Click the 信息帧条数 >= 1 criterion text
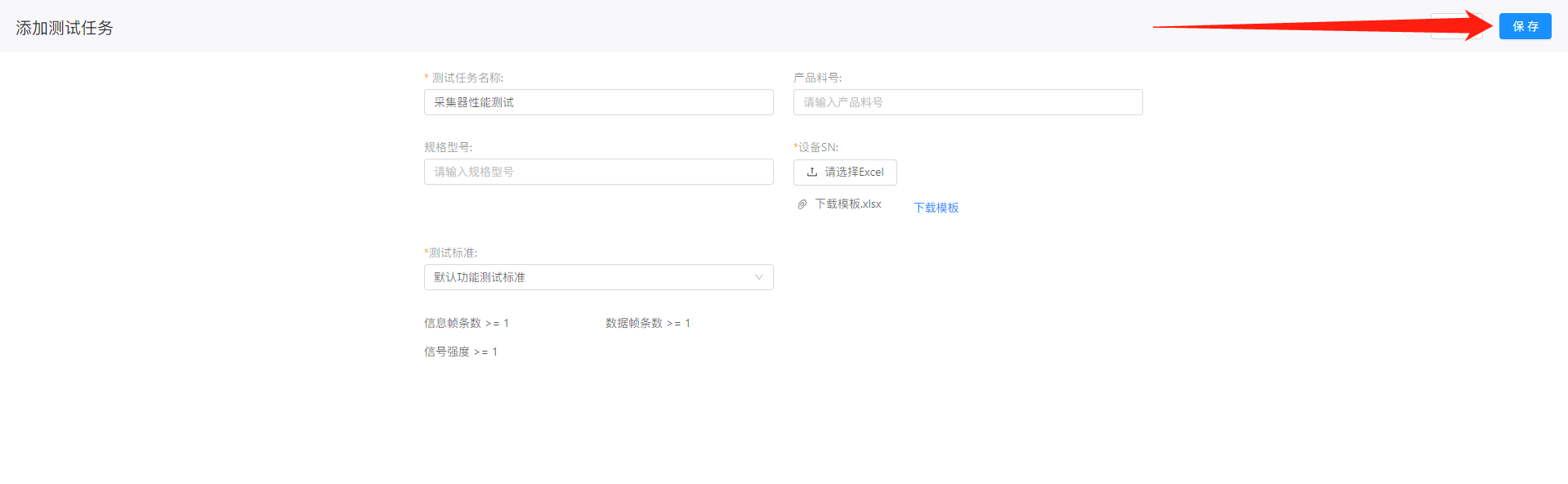Viewport: 1568px width, 484px height. [x=467, y=323]
